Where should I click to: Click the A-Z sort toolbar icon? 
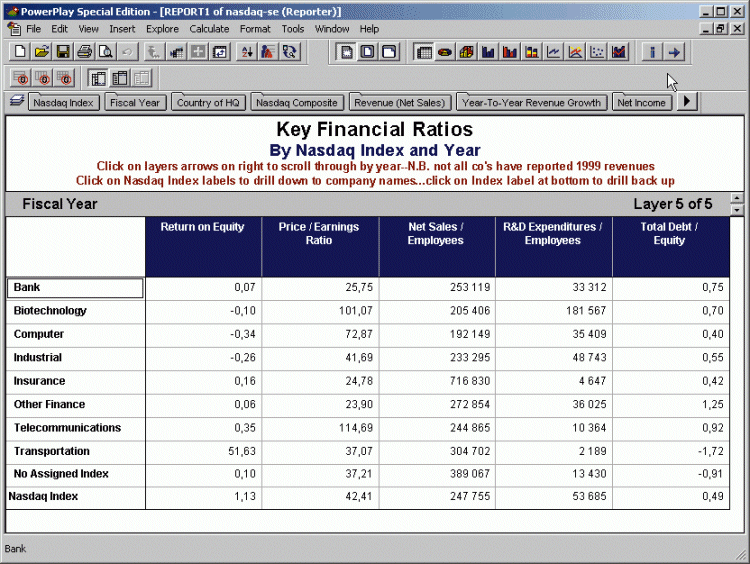247,52
